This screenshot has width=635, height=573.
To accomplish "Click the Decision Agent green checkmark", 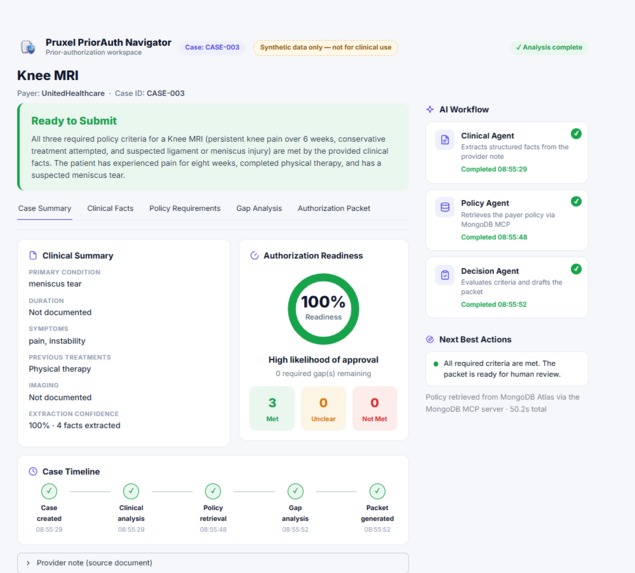I will click(576, 269).
